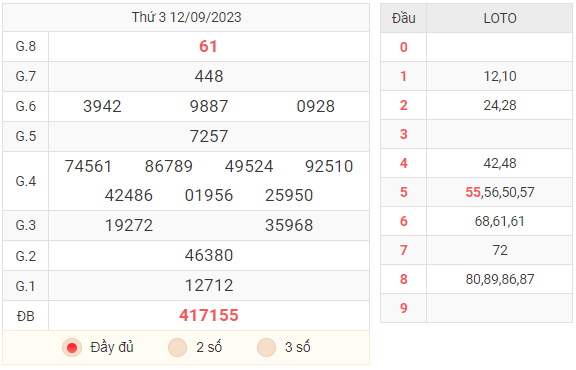This screenshot has height=370, width=576.
Task: Click the G.1 result 12712
Action: click(209, 286)
